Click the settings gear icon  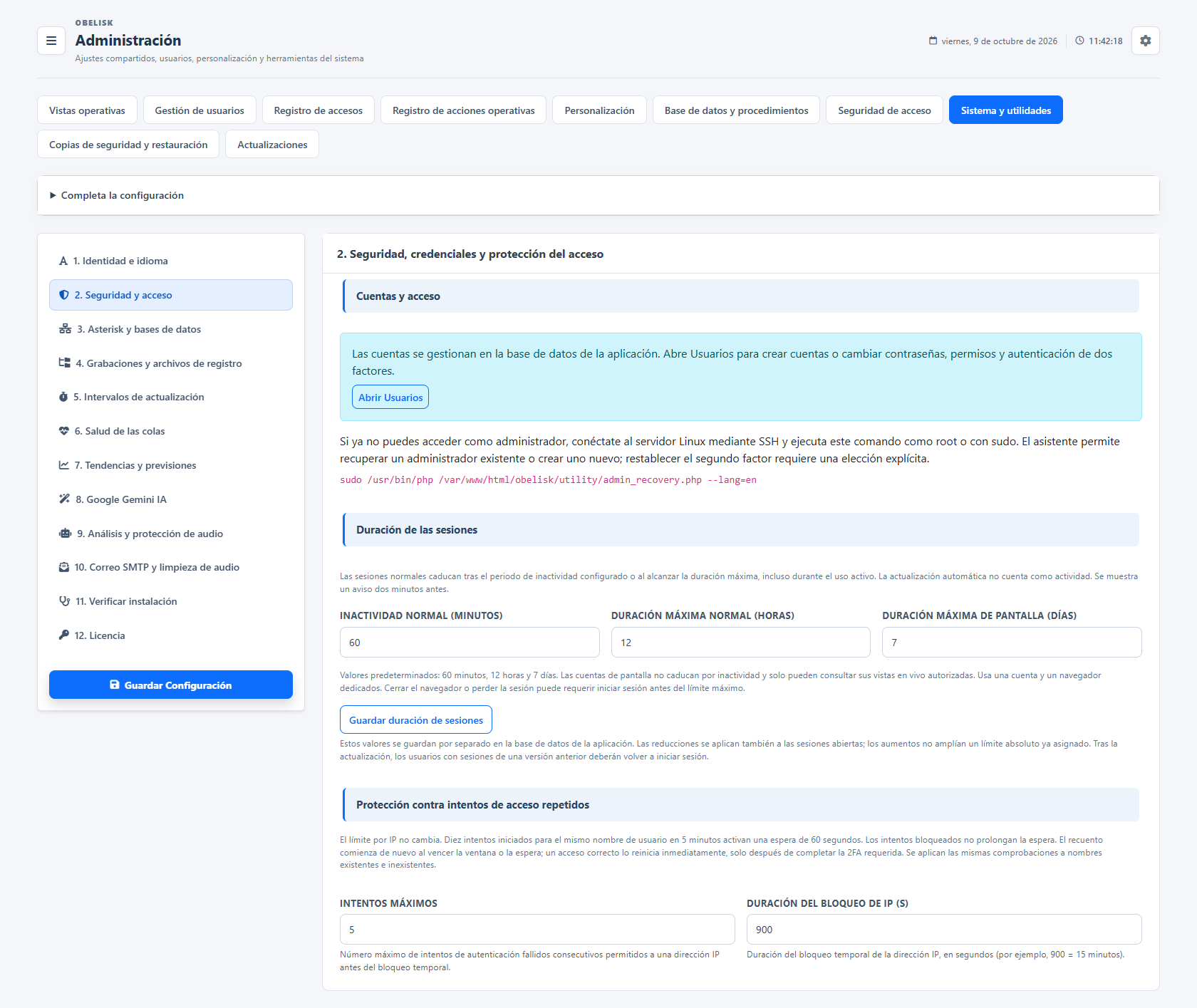(x=1145, y=41)
